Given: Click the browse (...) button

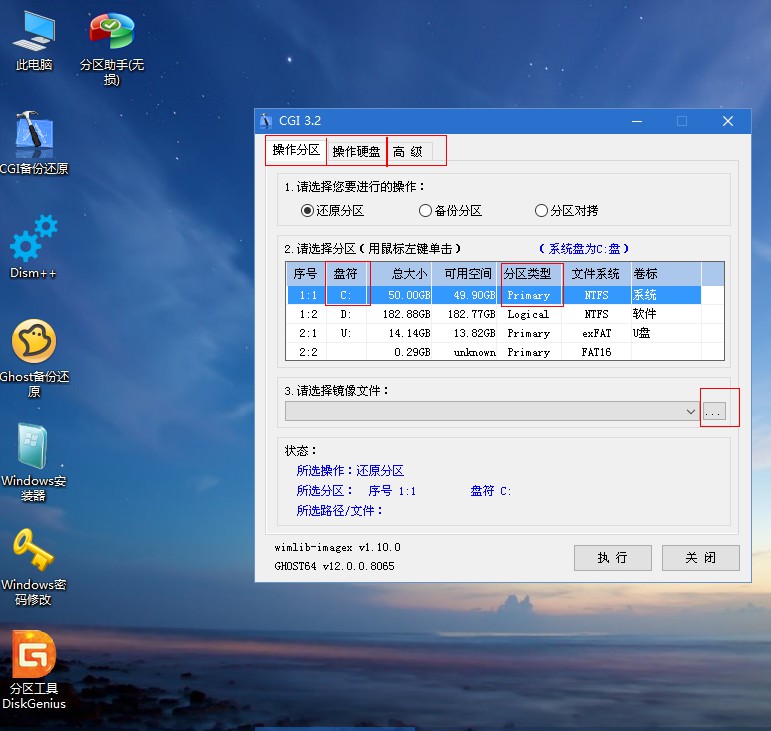Looking at the screenshot, I should click(714, 411).
